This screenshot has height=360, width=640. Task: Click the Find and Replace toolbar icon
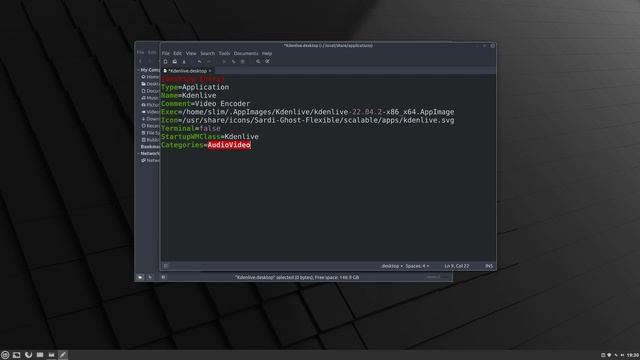click(x=267, y=62)
